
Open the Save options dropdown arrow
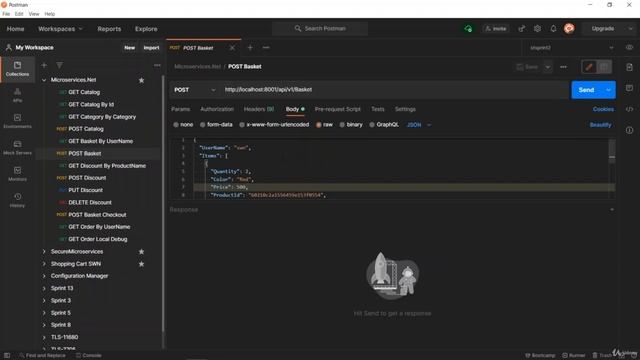tap(548, 67)
